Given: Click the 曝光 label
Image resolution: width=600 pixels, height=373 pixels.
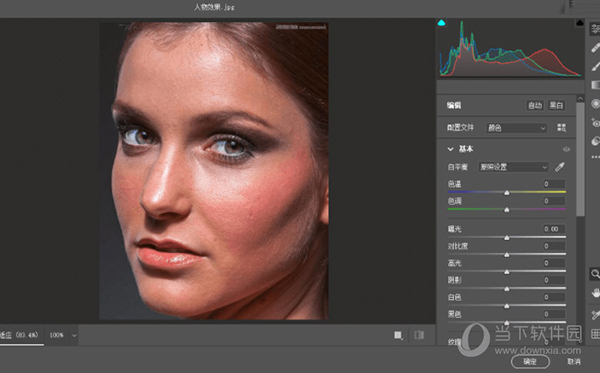Looking at the screenshot, I should 455,229.
